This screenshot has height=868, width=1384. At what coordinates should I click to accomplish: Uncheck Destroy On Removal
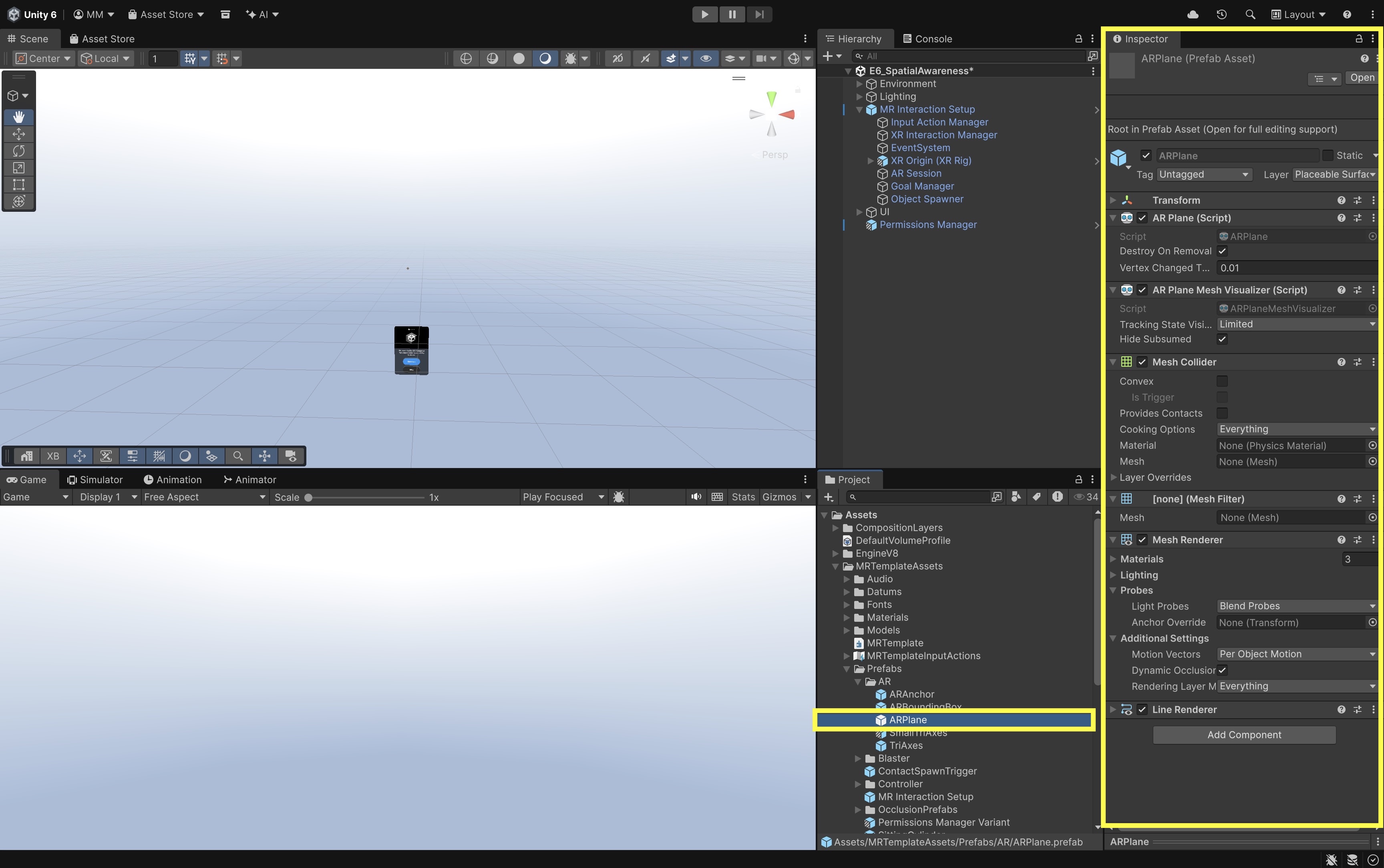click(1222, 251)
